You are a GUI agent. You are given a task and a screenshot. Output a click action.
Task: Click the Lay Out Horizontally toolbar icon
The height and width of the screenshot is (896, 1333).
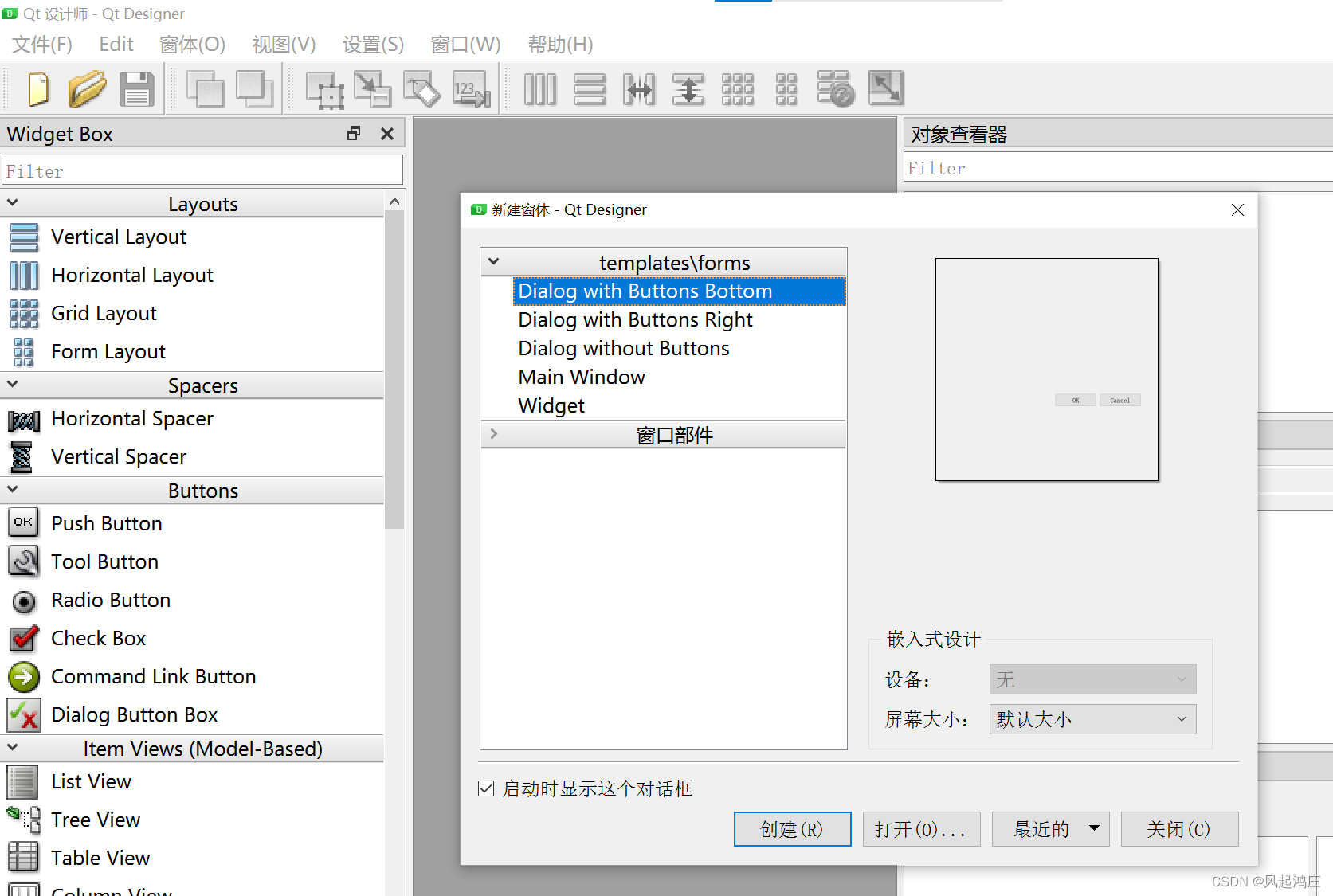[x=540, y=88]
